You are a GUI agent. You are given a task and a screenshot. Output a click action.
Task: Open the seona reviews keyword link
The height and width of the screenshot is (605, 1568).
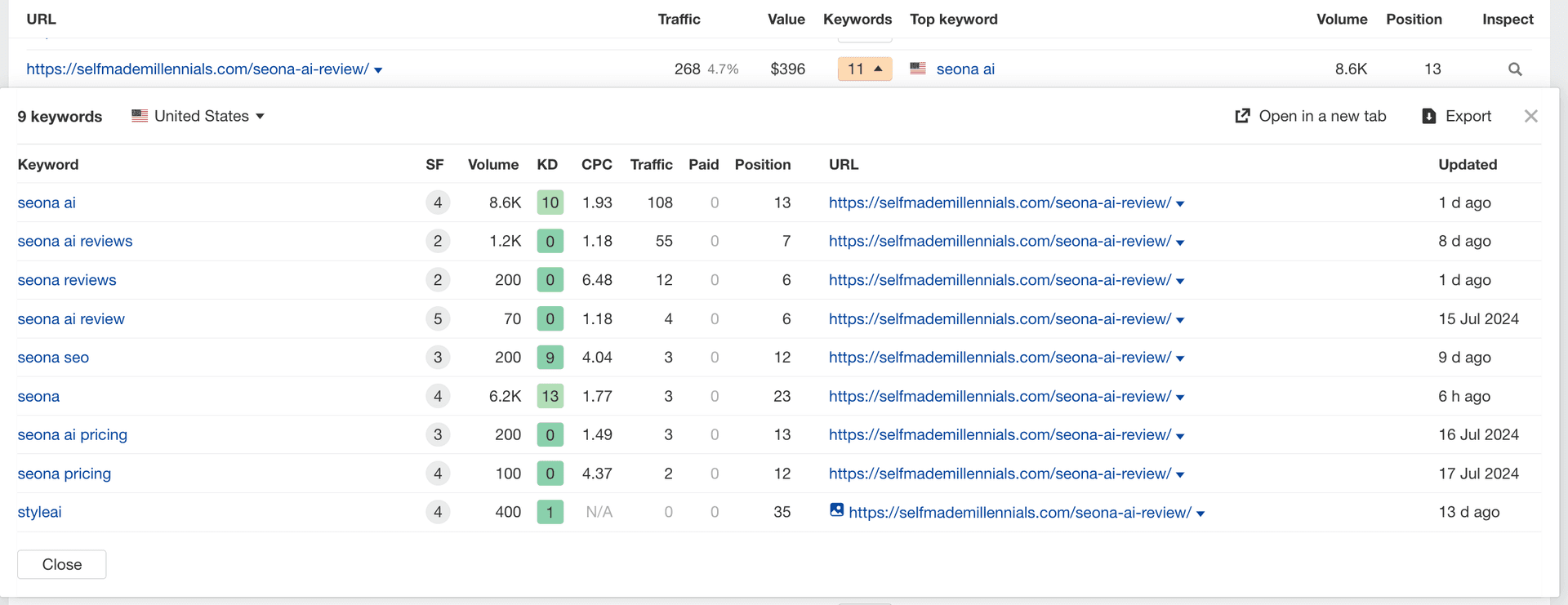(x=67, y=280)
